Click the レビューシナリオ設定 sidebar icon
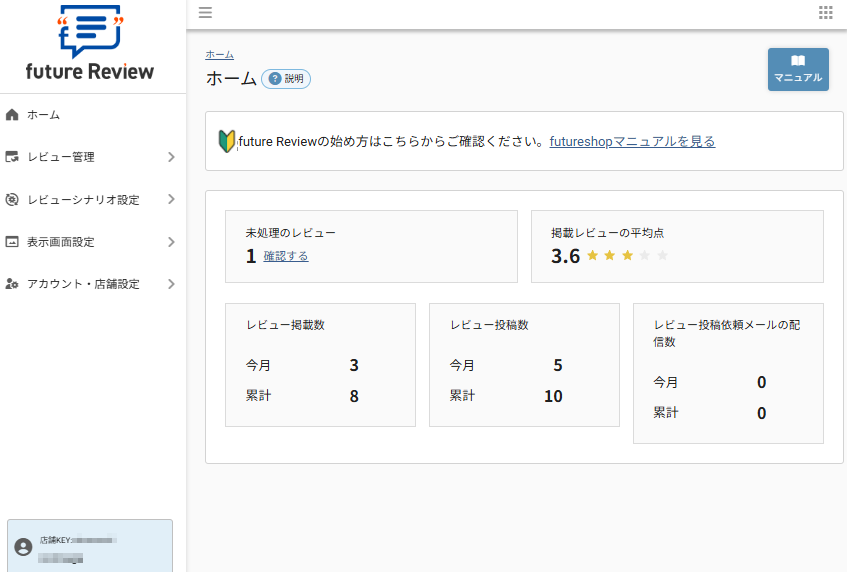 click(12, 199)
